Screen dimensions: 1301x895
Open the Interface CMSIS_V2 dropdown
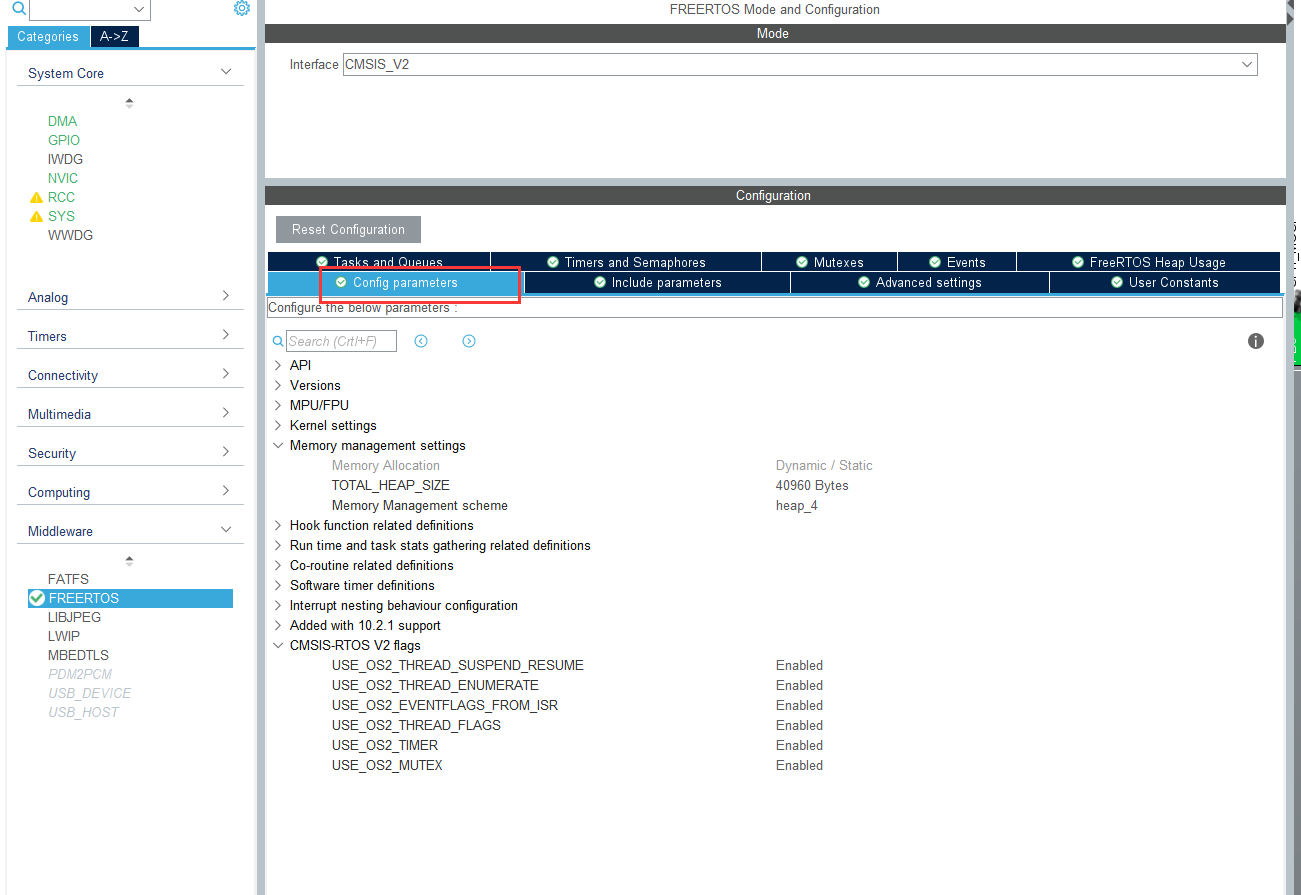[x=799, y=64]
